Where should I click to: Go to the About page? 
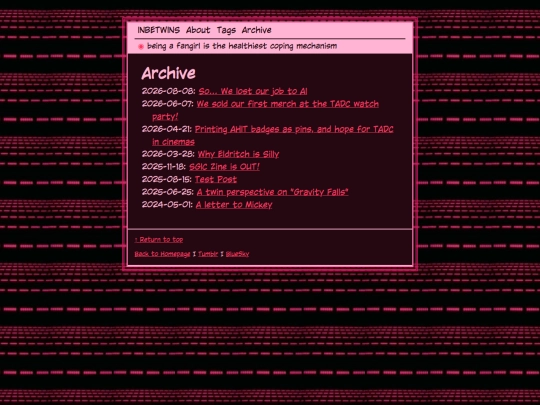click(198, 30)
